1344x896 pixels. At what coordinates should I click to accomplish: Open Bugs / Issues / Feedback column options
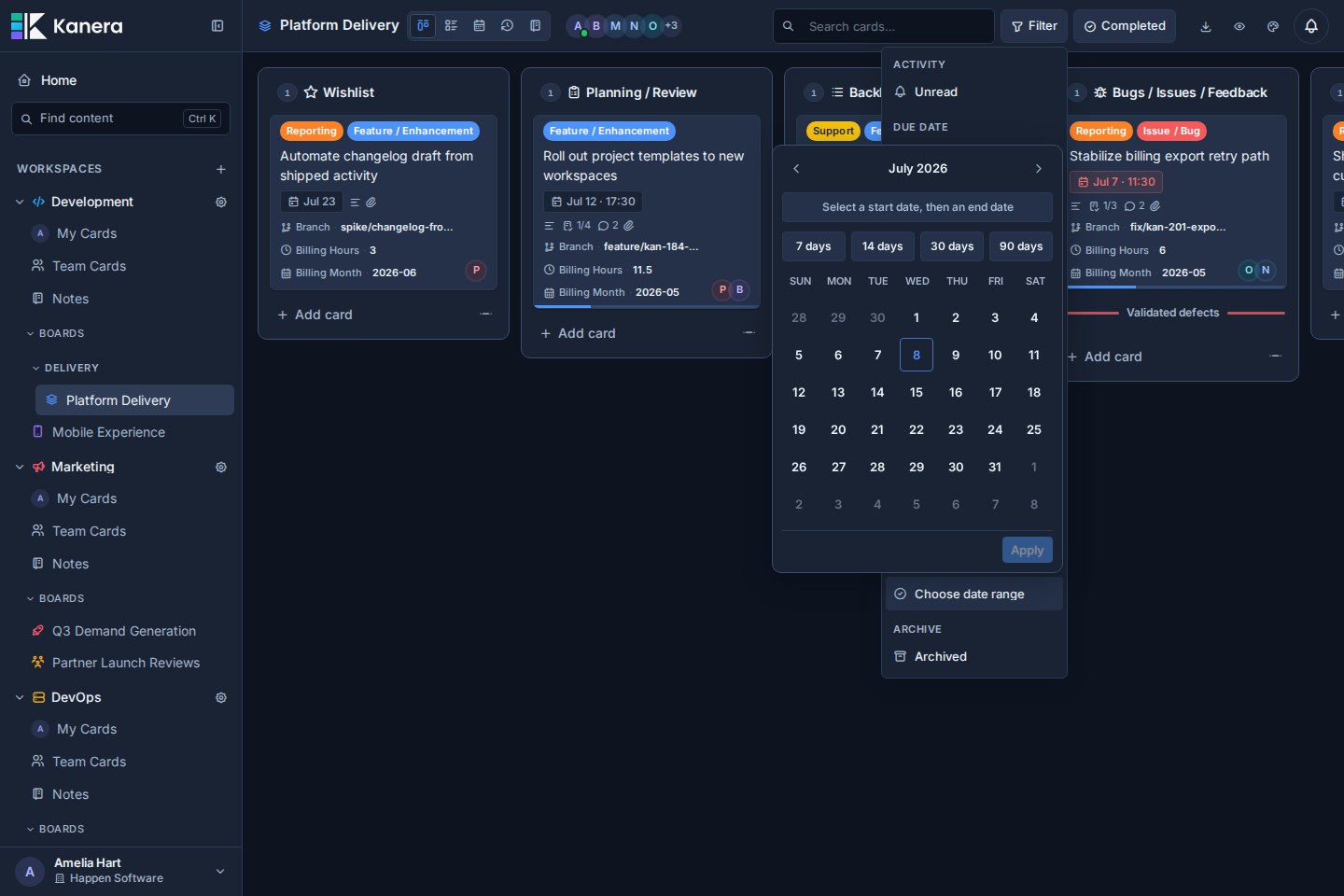[1275, 357]
